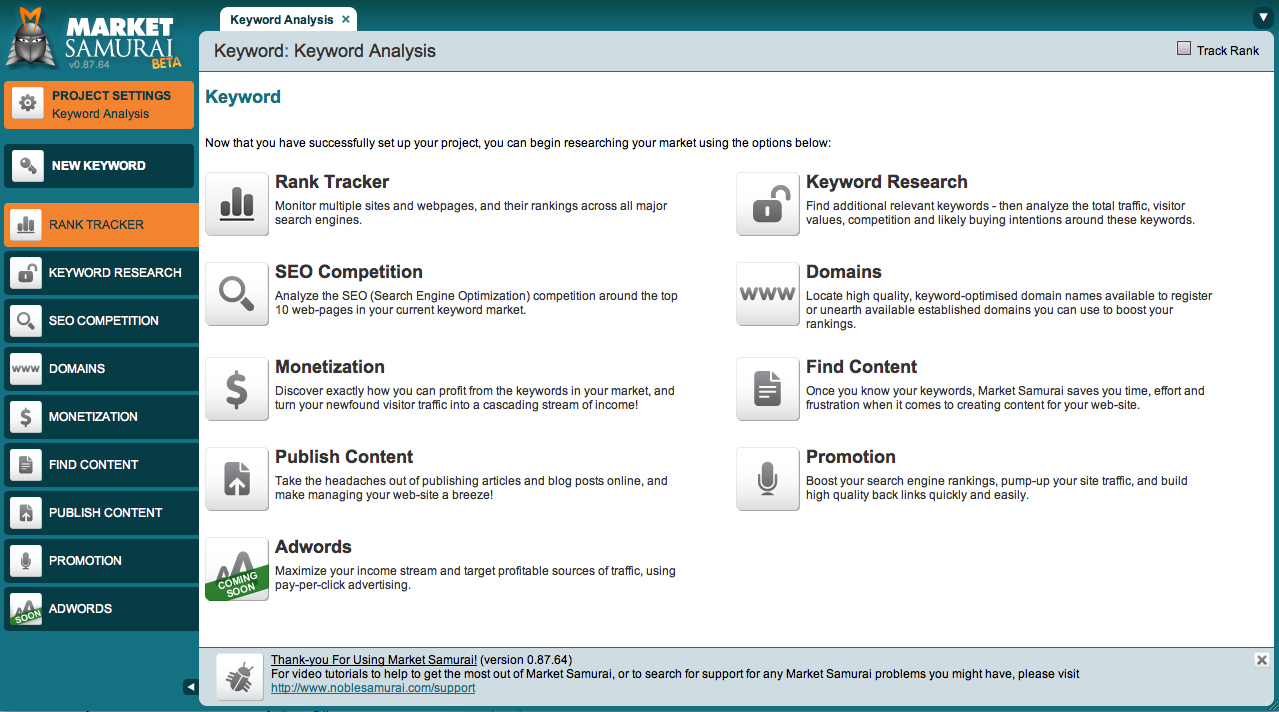Screen dimensions: 1279x712
Task: Enable the Track Rank checkbox
Action: [x=1184, y=49]
